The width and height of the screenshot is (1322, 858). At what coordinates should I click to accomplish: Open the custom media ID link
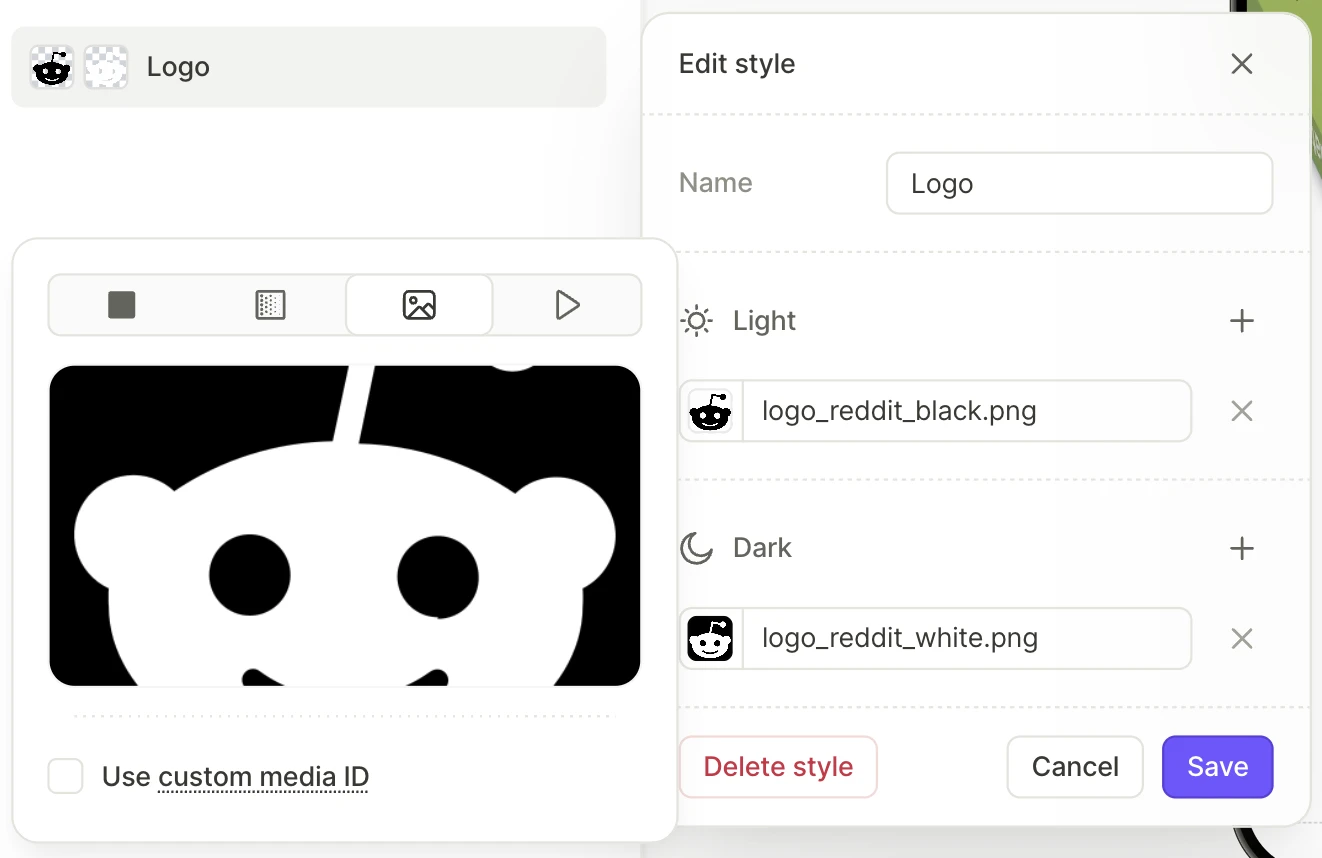[x=264, y=777]
